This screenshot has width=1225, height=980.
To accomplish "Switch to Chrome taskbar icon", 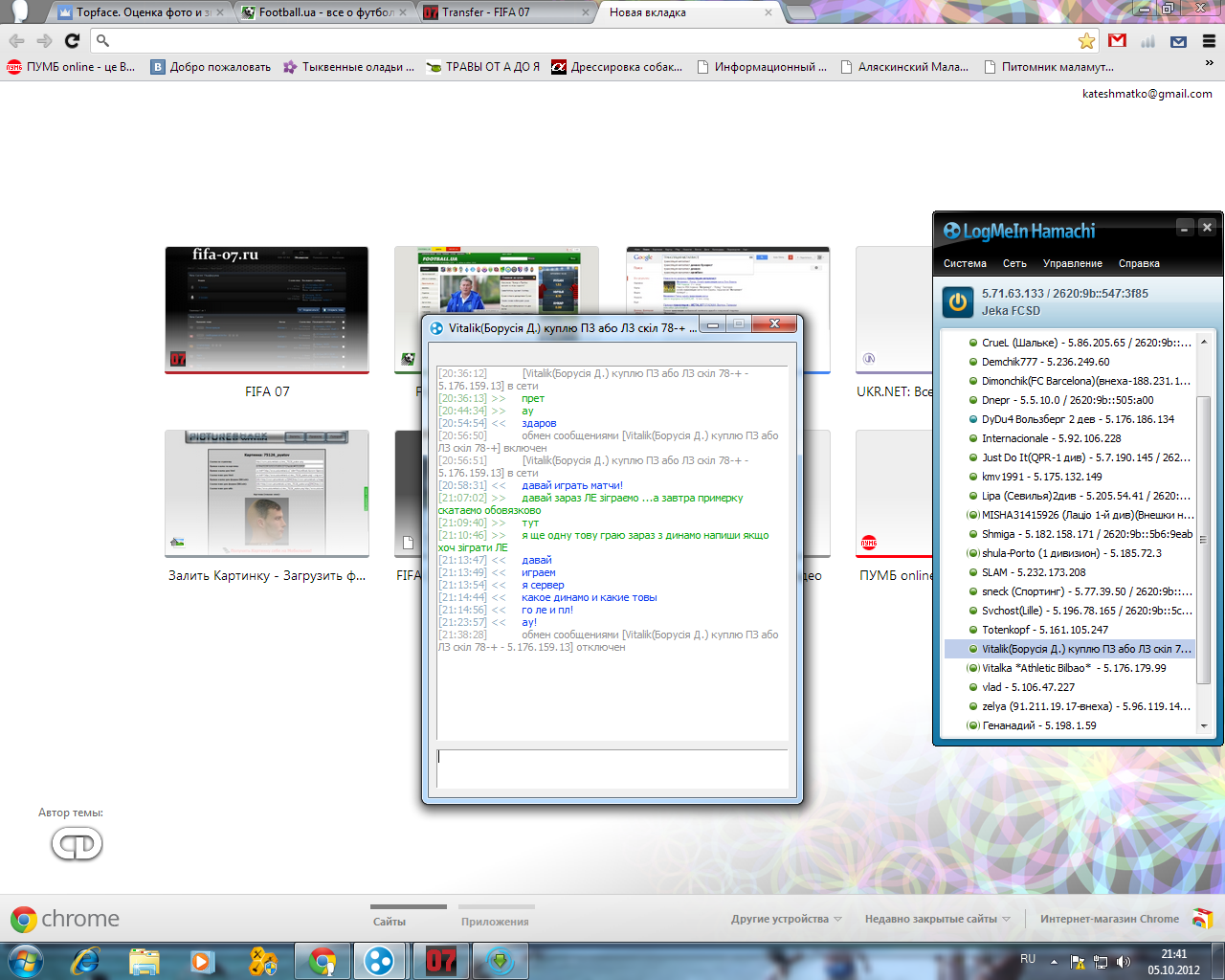I will [323, 961].
